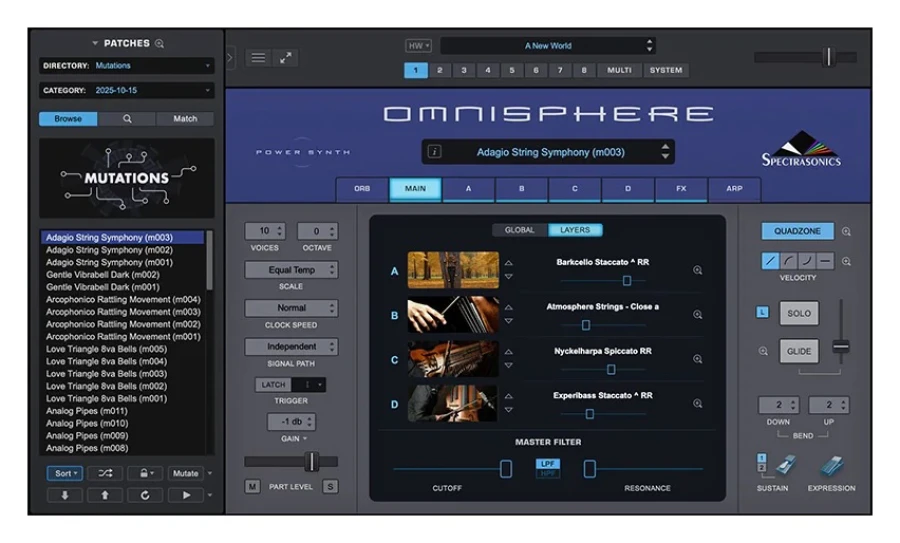Click the expand view arrows icon
900x543 pixels.
[x=285, y=57]
